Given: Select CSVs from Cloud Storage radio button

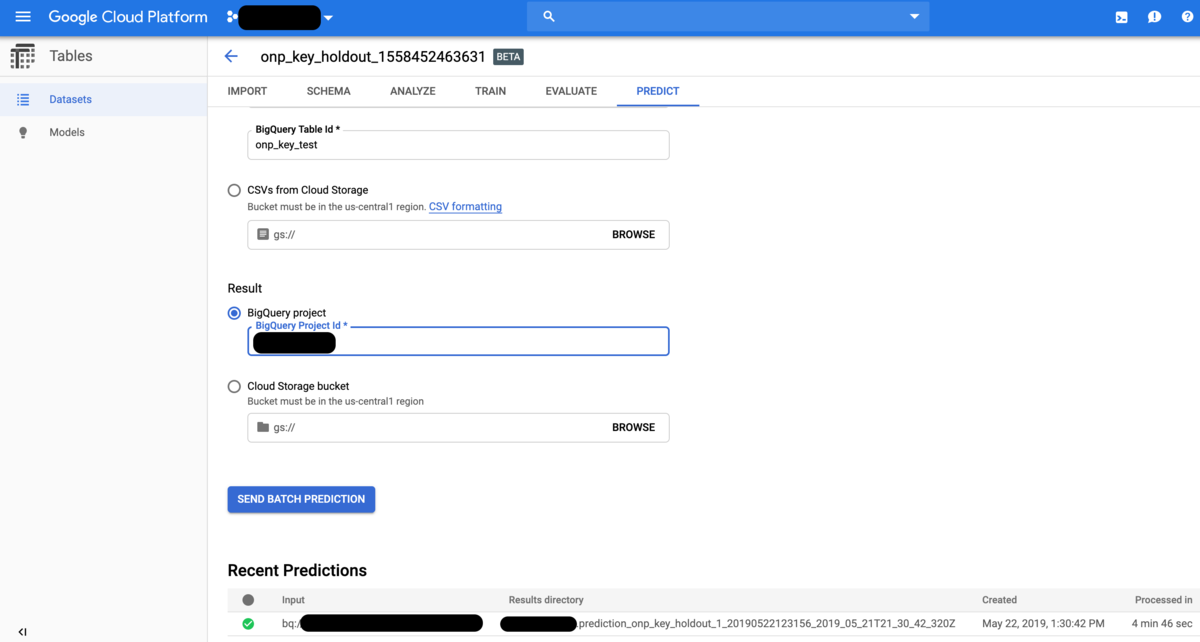Looking at the screenshot, I should coord(234,190).
